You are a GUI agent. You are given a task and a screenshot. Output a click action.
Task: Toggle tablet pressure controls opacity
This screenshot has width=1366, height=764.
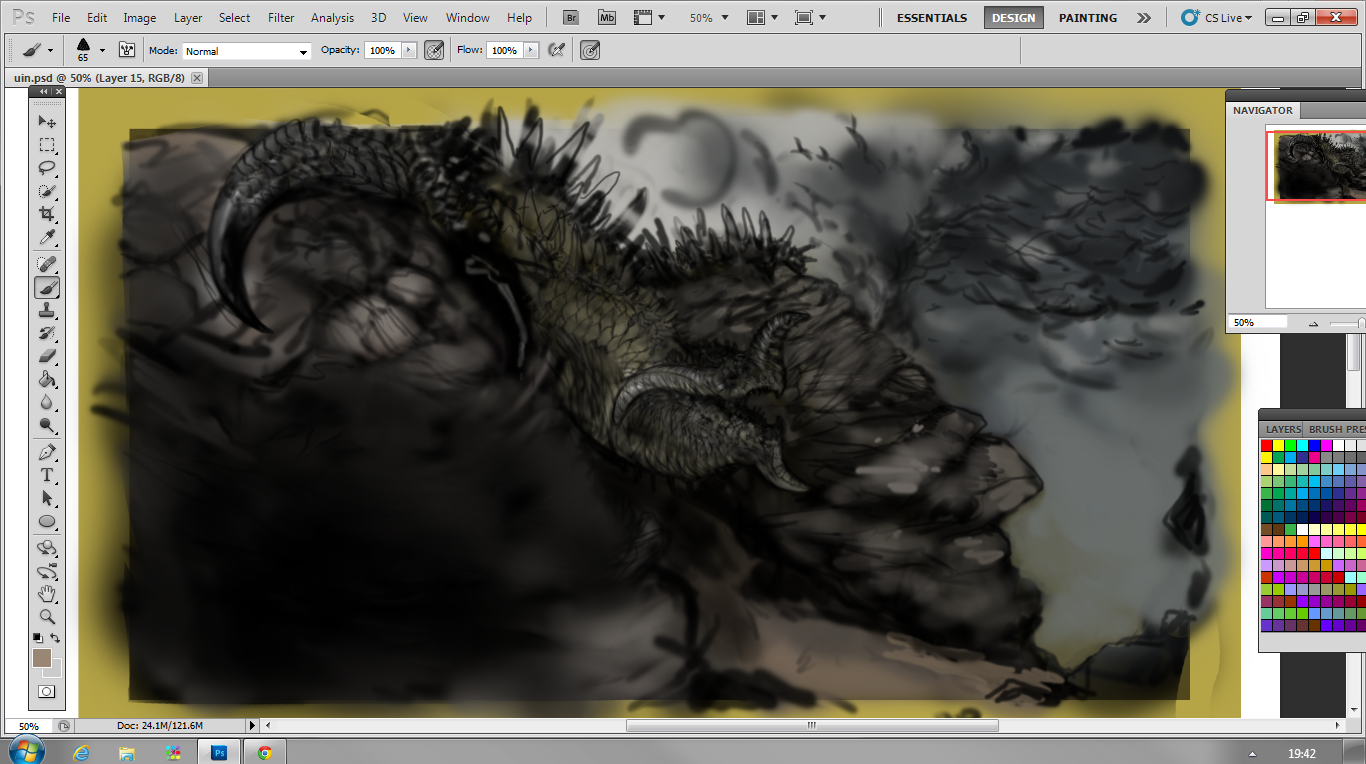point(434,50)
